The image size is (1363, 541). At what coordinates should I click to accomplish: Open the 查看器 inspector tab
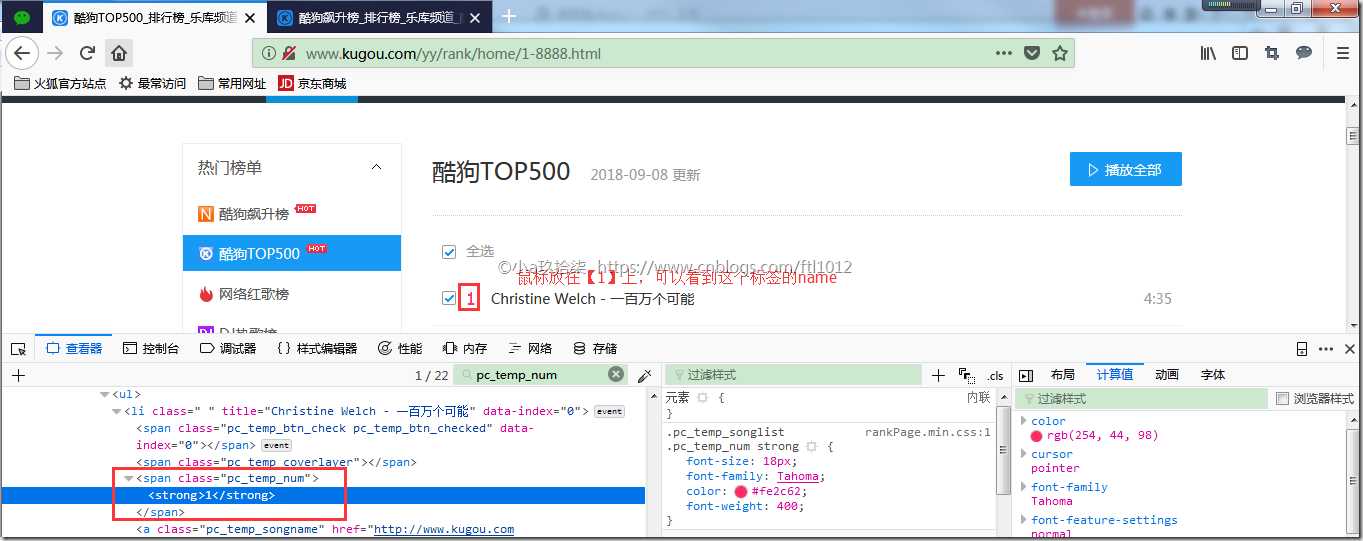74,348
